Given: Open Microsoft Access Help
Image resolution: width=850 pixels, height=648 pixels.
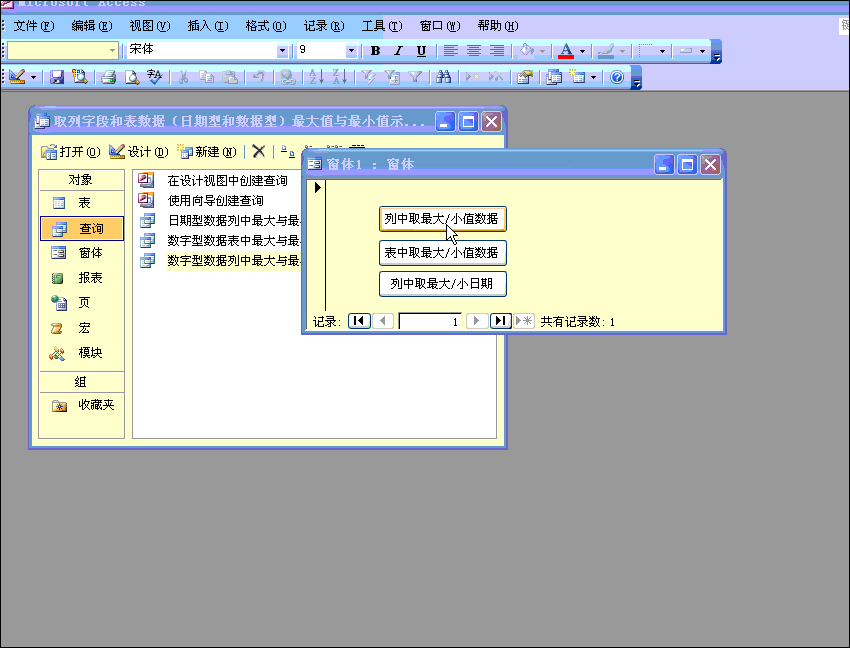Looking at the screenshot, I should coord(617,78).
